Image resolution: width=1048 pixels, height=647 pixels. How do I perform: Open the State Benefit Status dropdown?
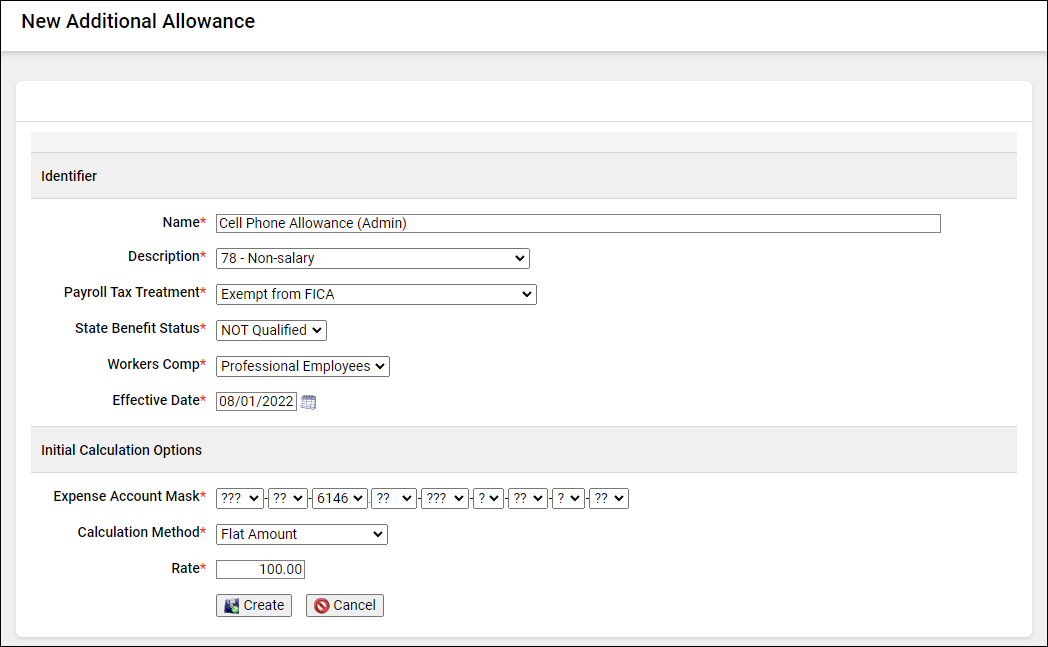(x=271, y=330)
